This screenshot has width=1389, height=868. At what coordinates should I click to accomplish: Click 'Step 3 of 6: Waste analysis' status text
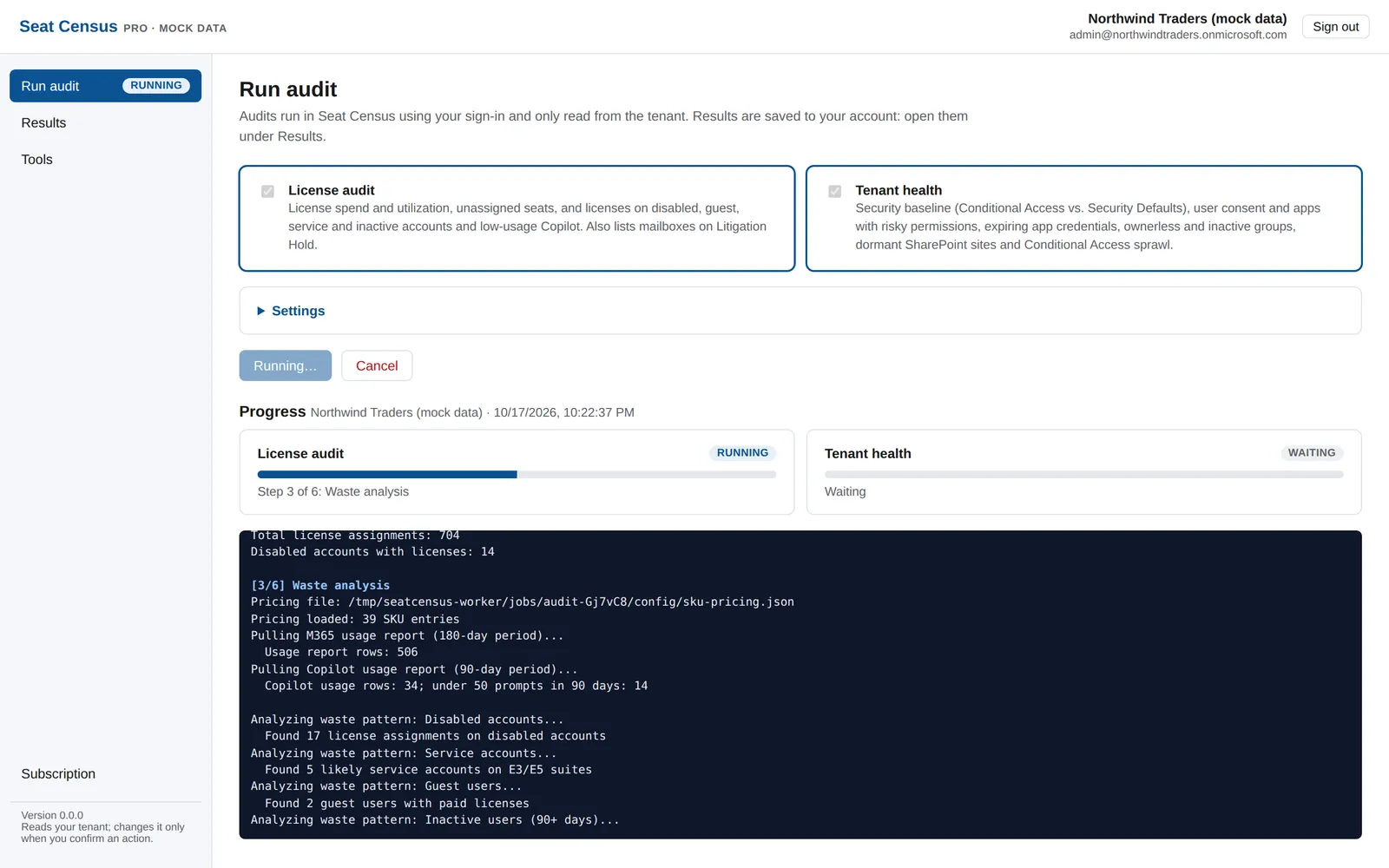pyautogui.click(x=333, y=491)
